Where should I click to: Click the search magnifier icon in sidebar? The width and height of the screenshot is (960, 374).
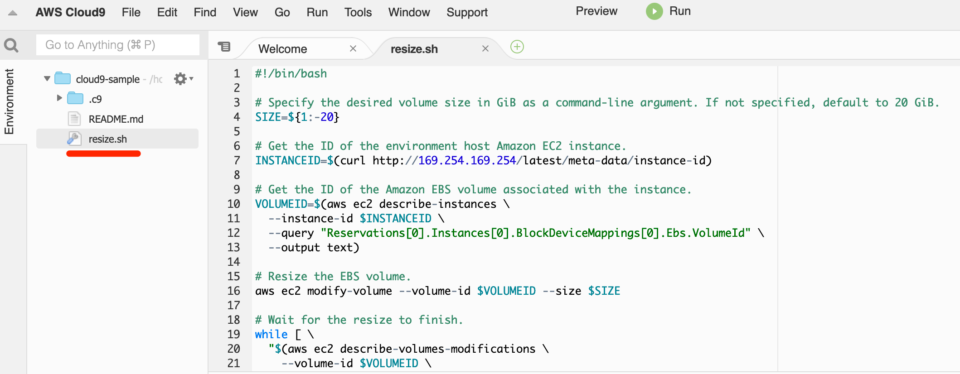coord(11,45)
